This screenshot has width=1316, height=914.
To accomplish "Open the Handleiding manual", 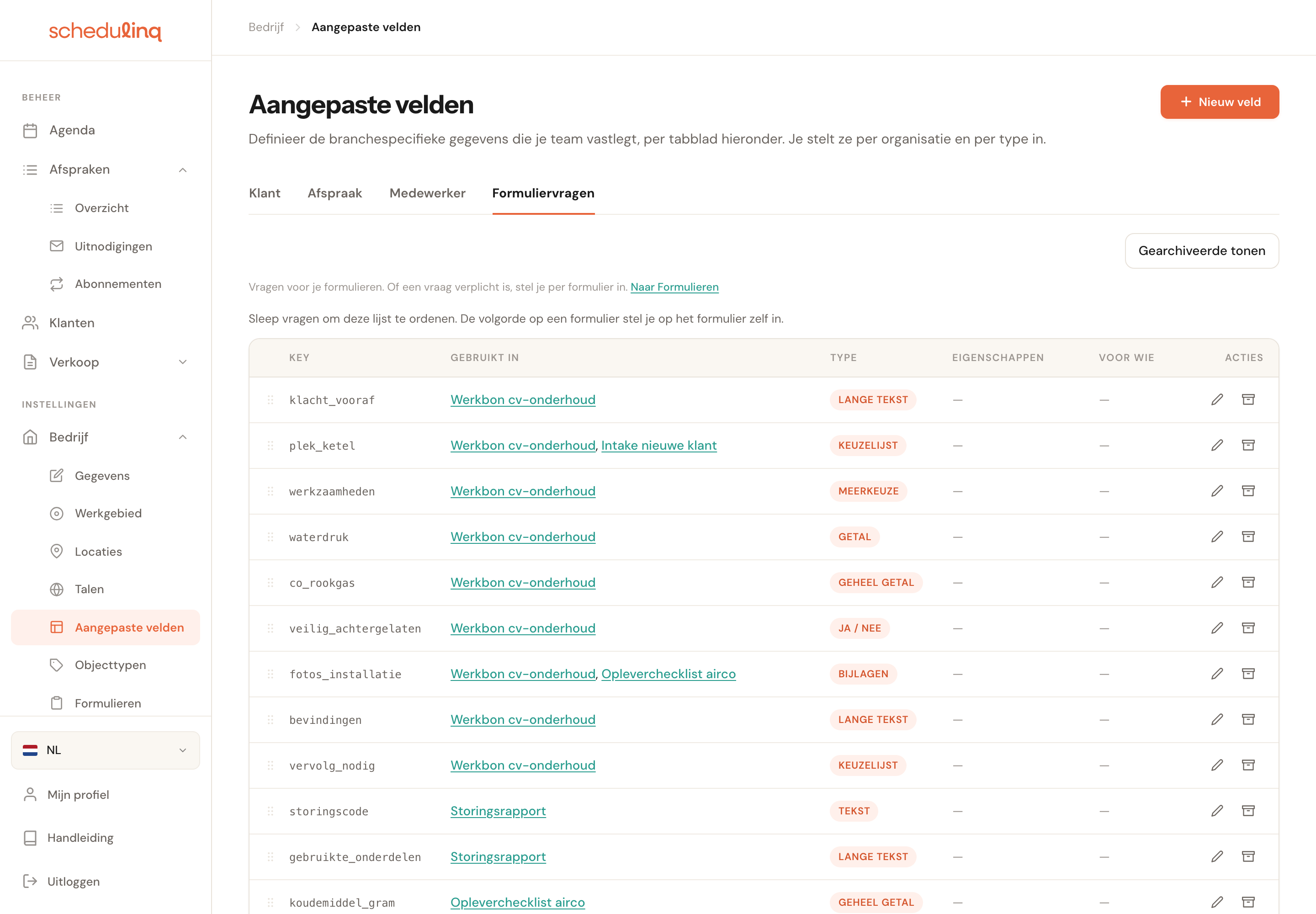I will 80,838.
